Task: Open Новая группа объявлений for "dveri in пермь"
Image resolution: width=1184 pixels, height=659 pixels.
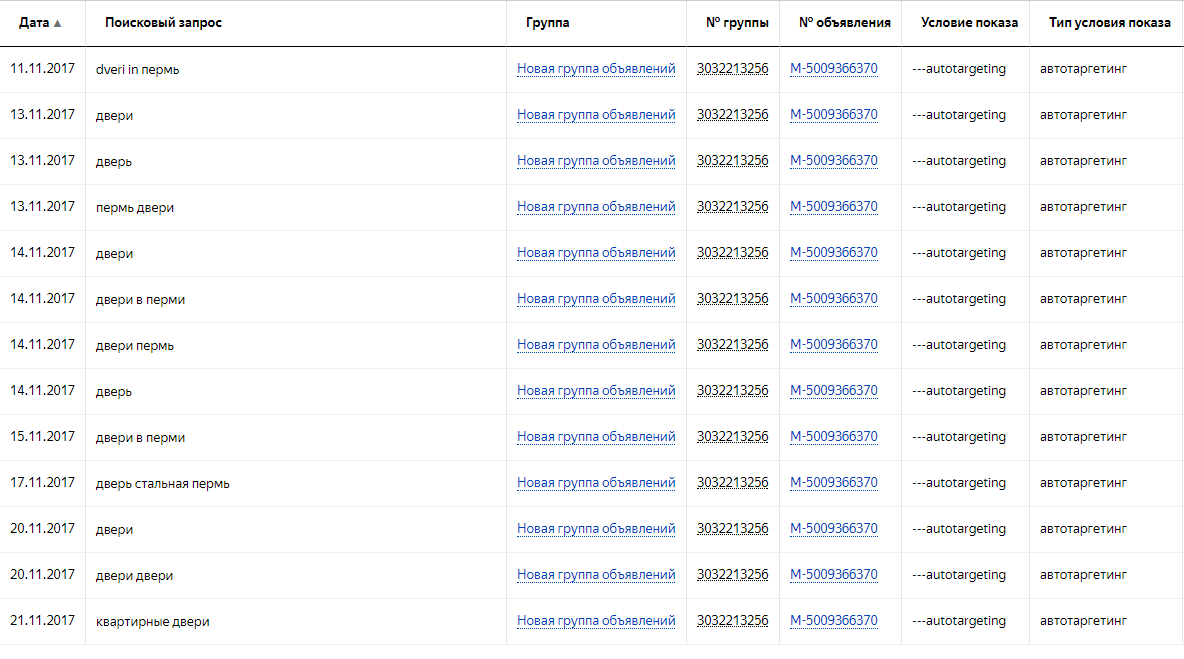Action: pos(596,69)
